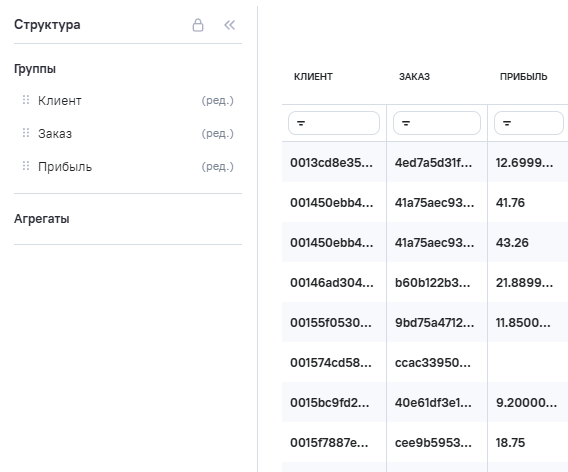Open the filter field under ЗАКАЗ column
This screenshot has height=472, width=568.
[x=437, y=123]
